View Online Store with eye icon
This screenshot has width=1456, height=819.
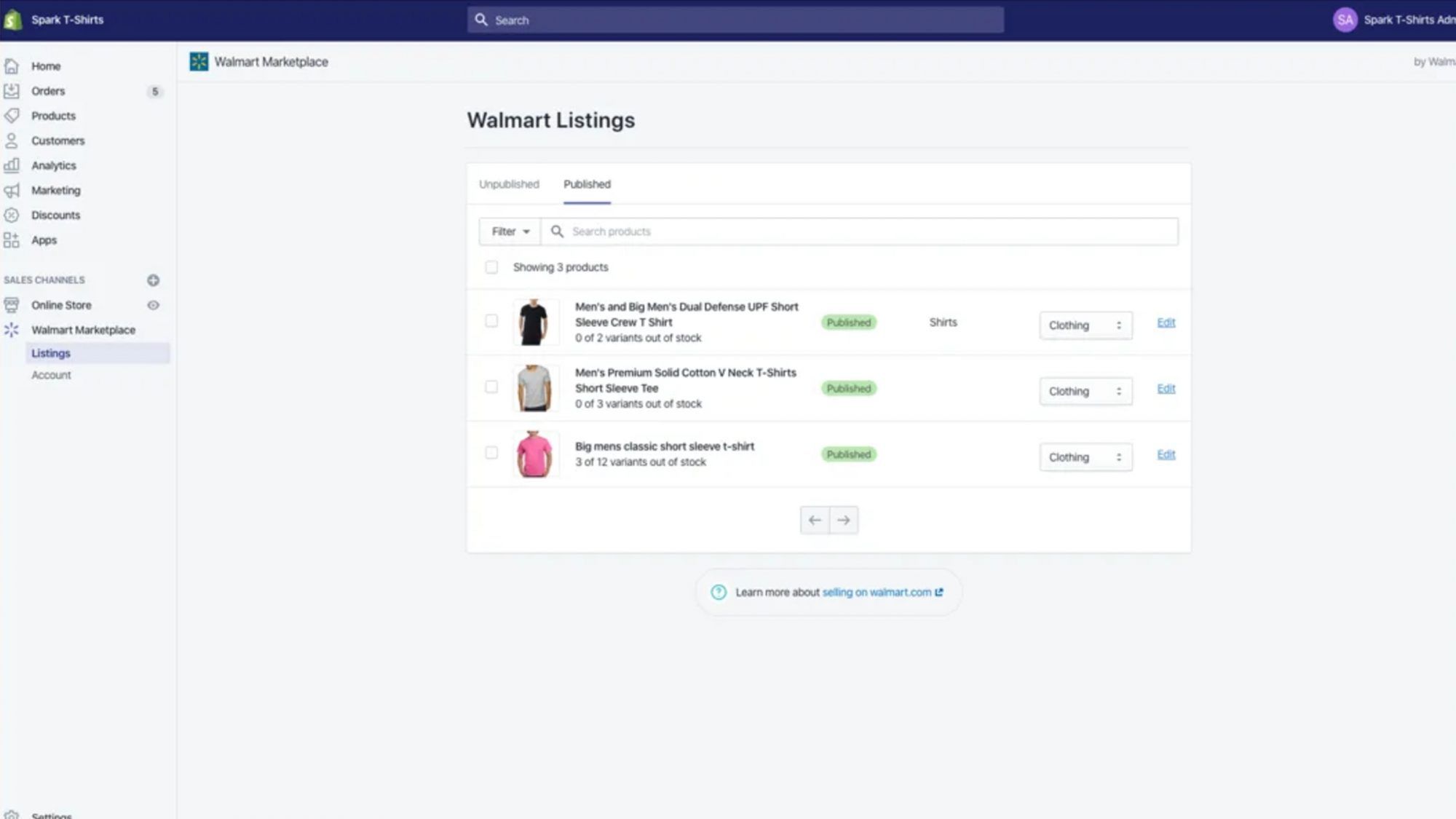(x=153, y=305)
